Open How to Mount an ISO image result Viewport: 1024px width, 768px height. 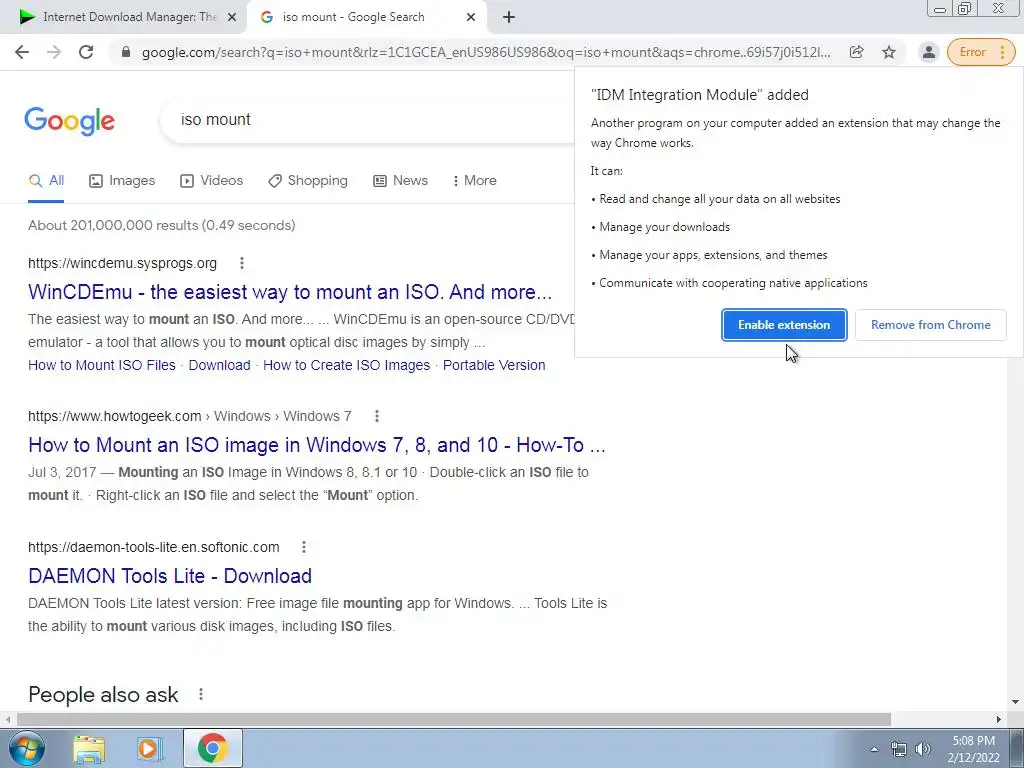pyautogui.click(x=317, y=445)
